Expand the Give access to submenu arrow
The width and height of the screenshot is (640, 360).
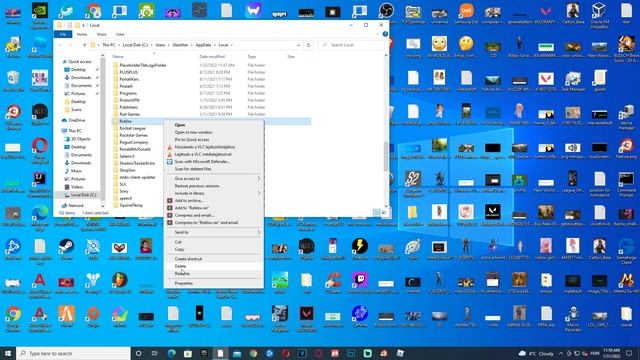259,178
